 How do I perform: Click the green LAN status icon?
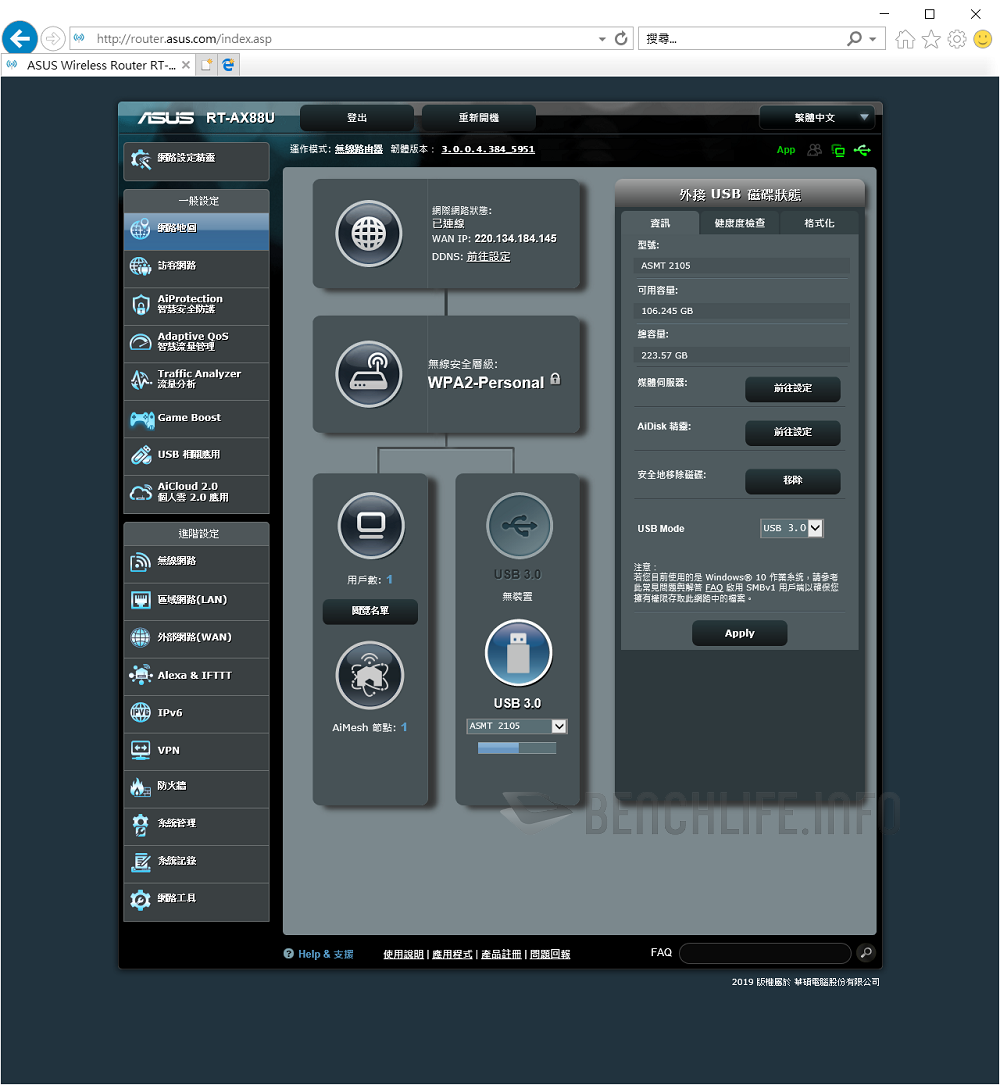click(838, 150)
